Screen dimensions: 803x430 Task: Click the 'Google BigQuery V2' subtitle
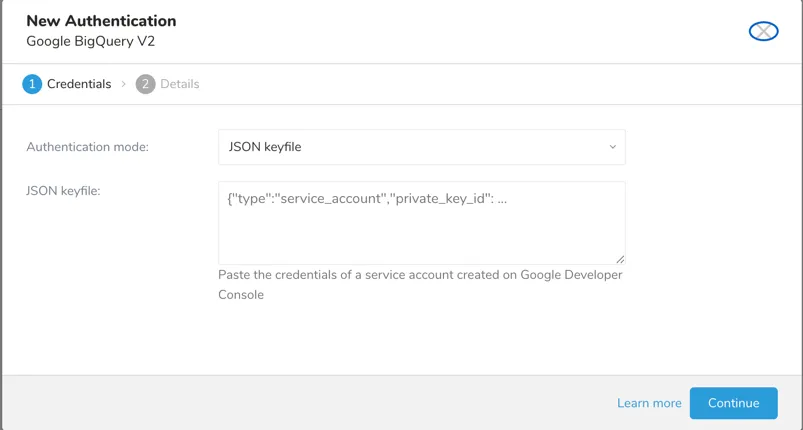pyautogui.click(x=91, y=41)
